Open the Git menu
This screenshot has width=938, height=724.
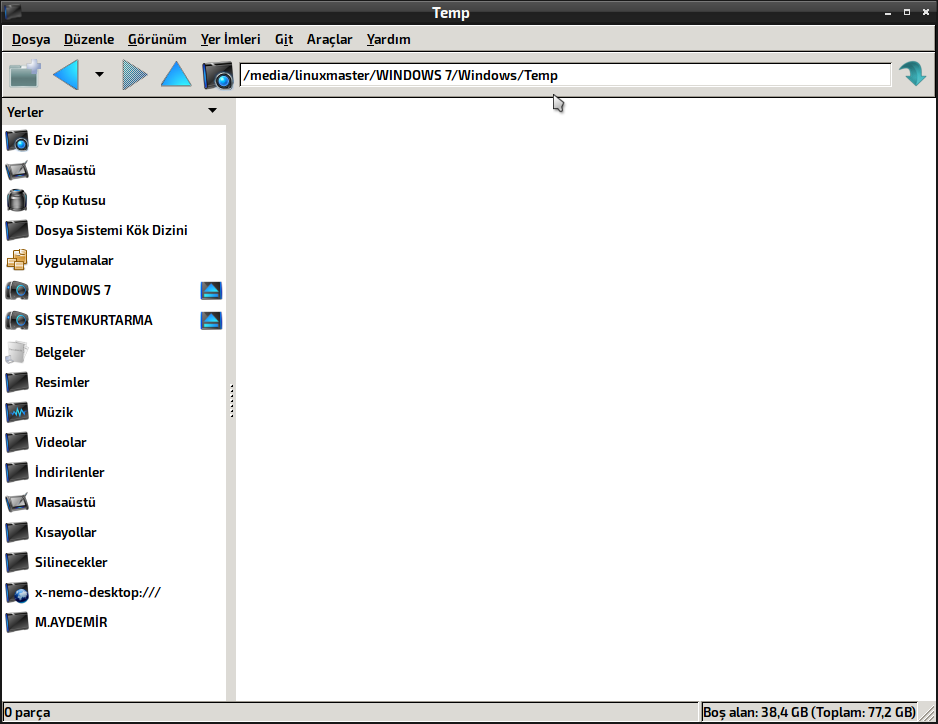click(284, 39)
